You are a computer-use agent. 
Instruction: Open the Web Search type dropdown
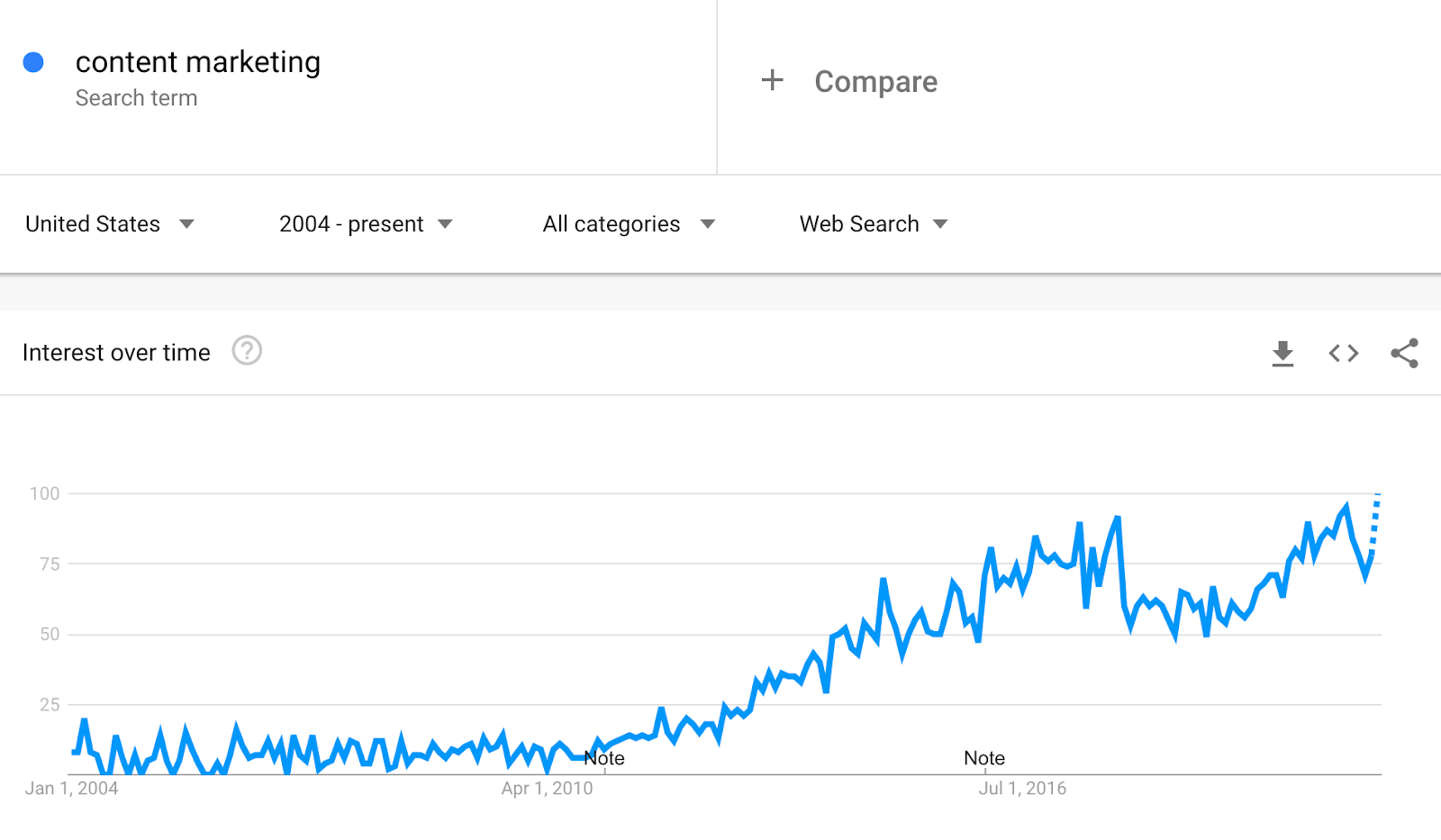pyautogui.click(x=940, y=224)
